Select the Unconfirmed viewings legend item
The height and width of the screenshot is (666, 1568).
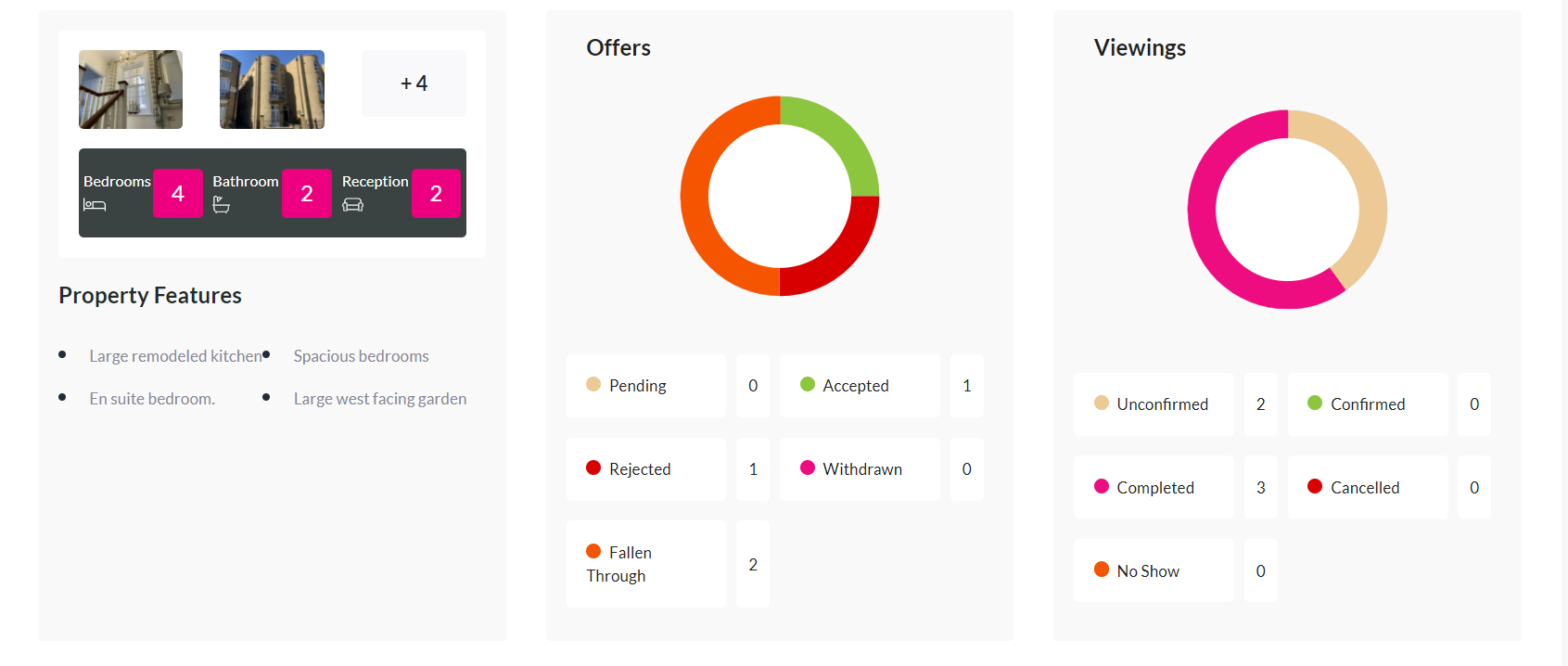click(1154, 404)
